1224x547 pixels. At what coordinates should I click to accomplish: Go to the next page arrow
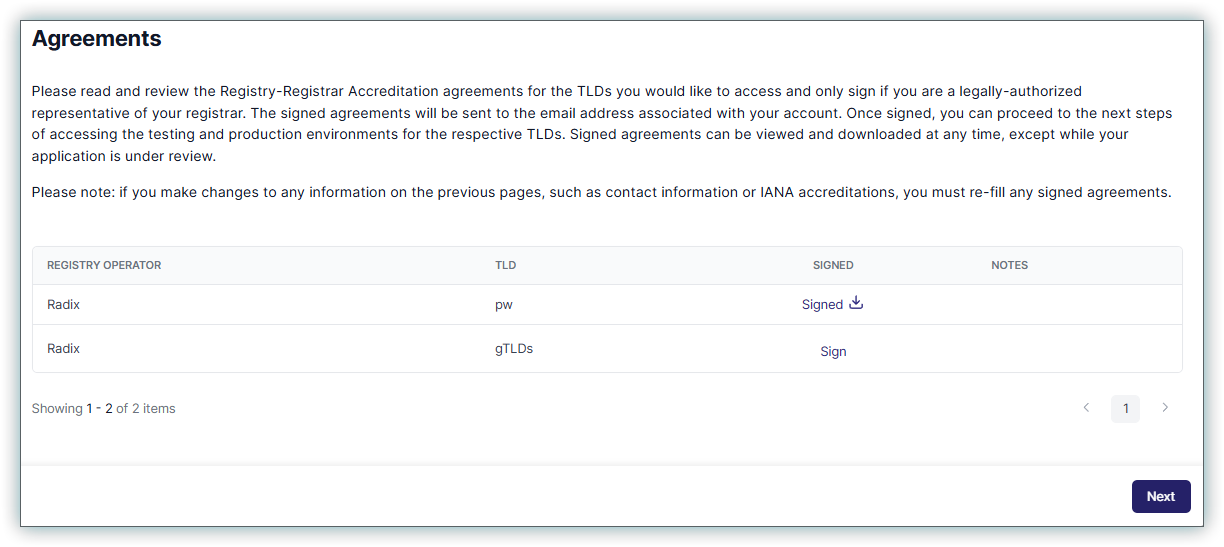[1164, 408]
